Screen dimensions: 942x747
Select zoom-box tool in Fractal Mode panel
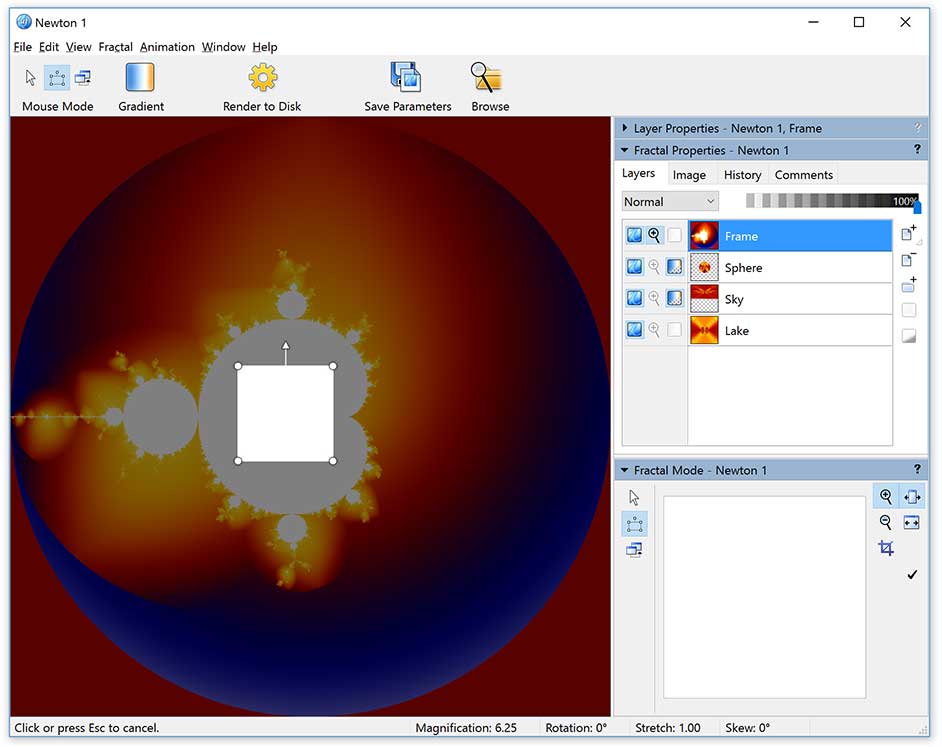click(634, 524)
